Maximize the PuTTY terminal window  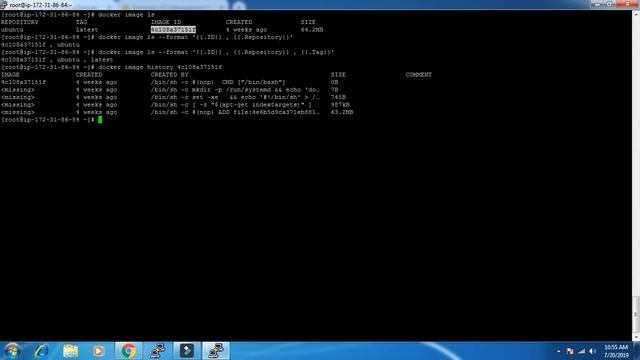coord(609,4)
